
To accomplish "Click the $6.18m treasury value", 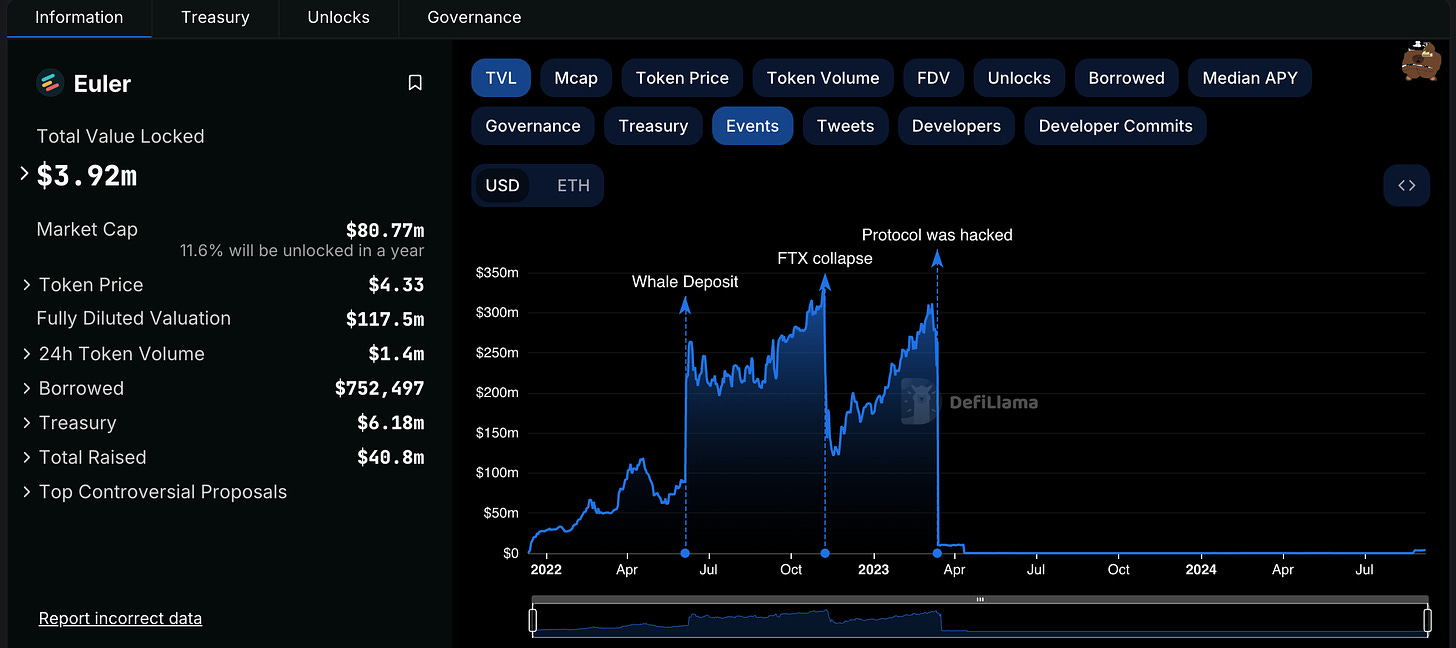I will pos(390,423).
